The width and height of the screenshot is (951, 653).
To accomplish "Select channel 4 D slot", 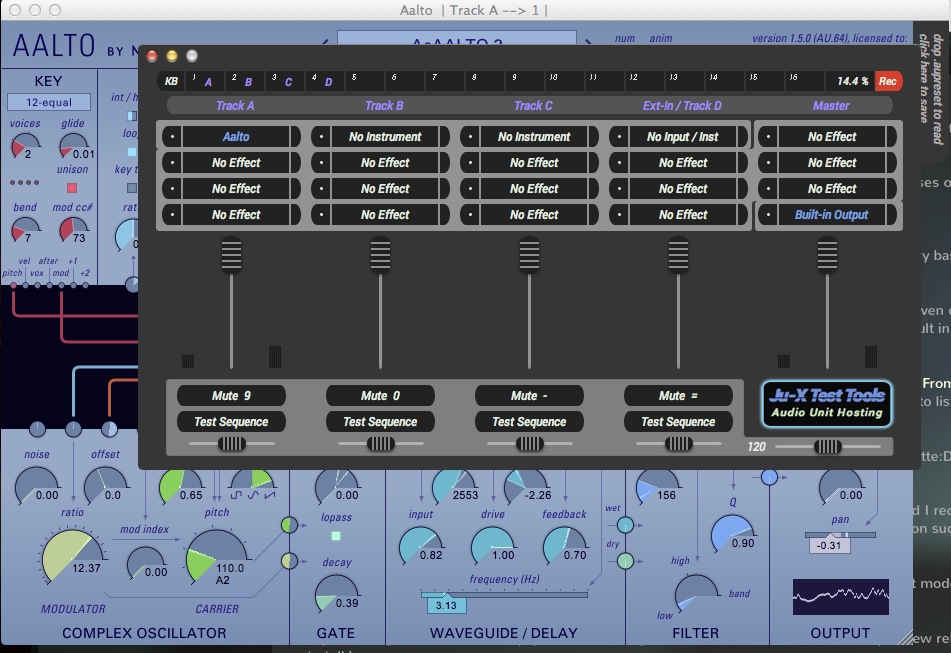I will click(324, 81).
